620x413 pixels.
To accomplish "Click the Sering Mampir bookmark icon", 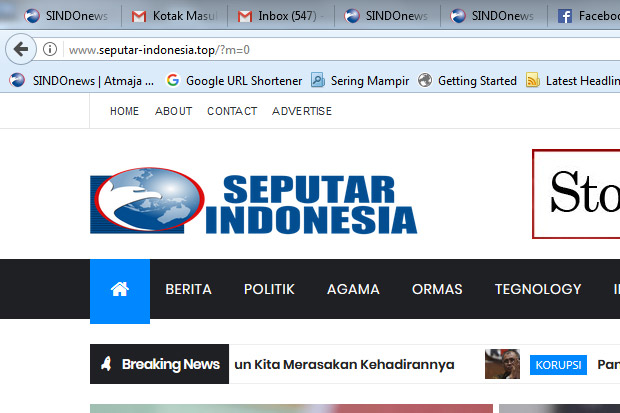I will click(318, 80).
